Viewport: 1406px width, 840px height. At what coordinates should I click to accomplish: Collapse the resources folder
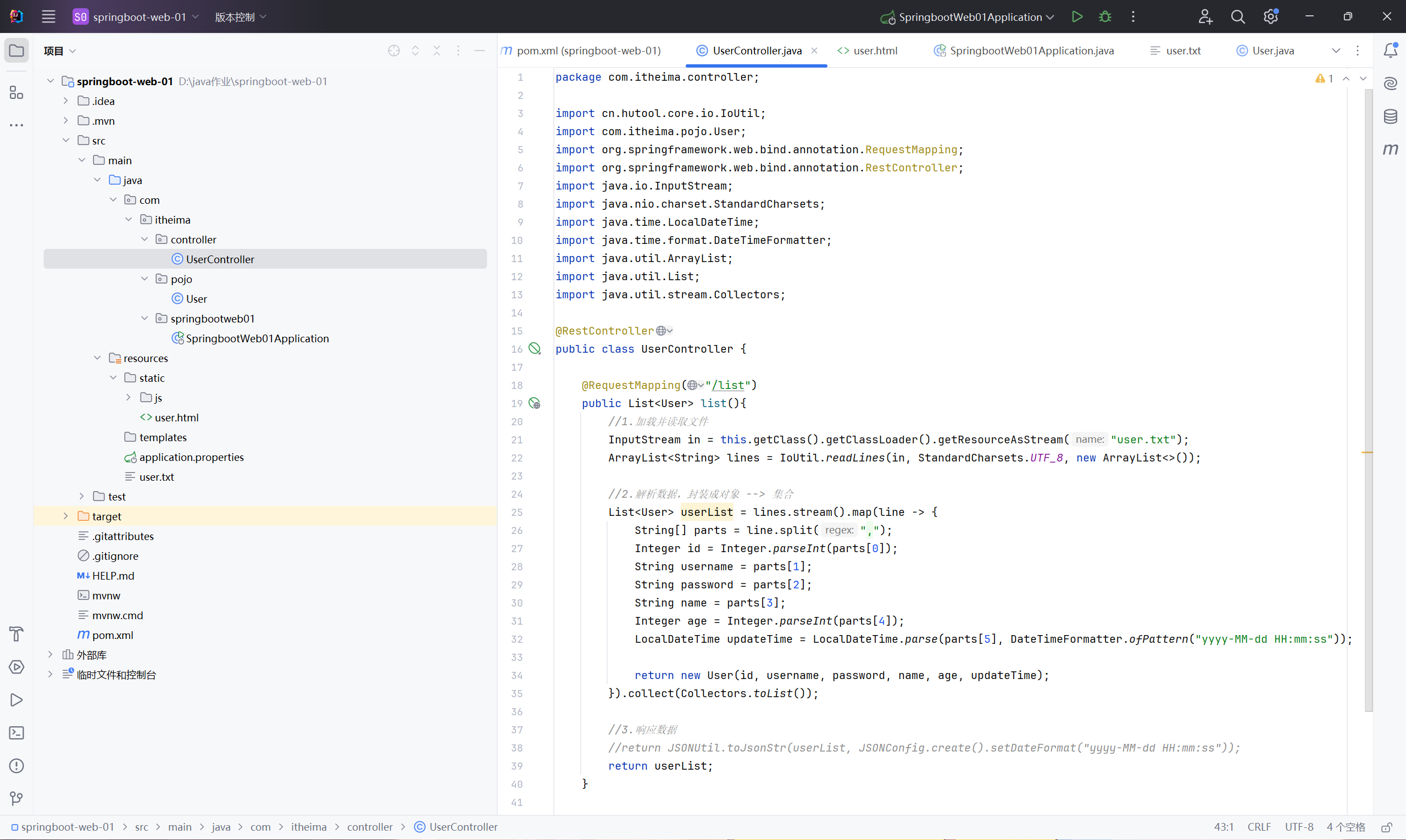coord(97,358)
